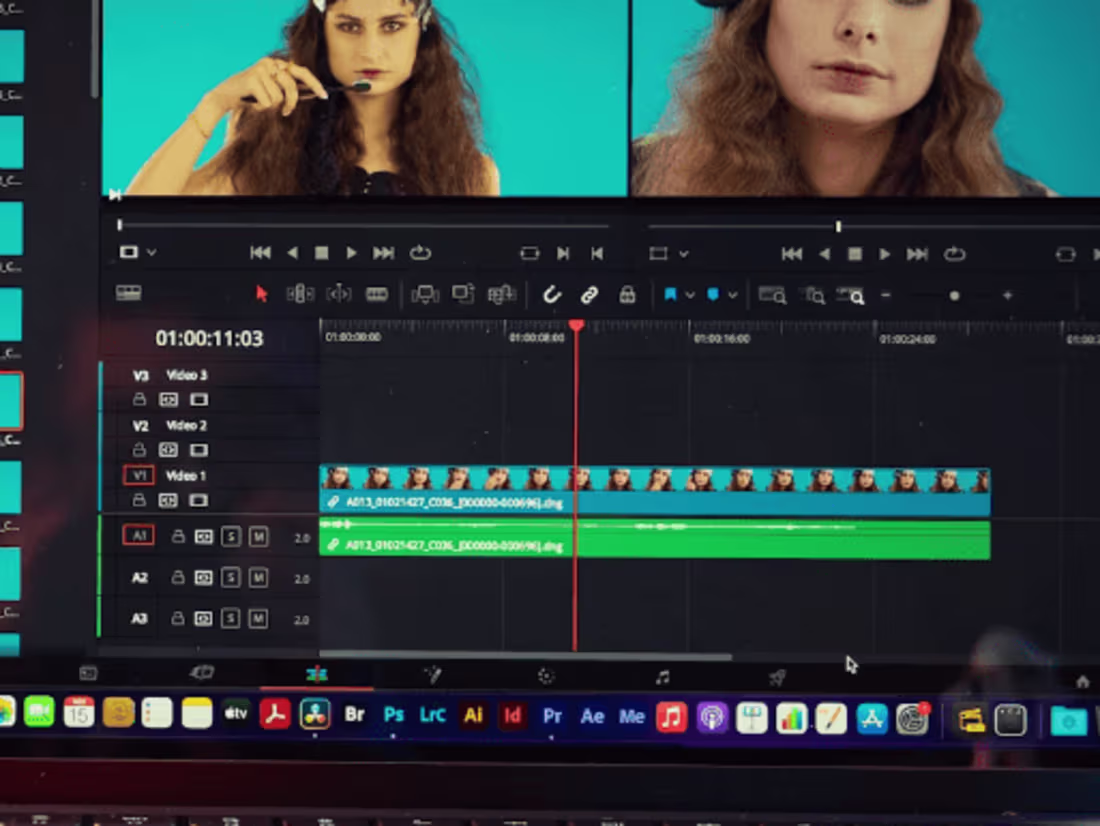Image resolution: width=1100 pixels, height=826 pixels.
Task: Open the flag color dropdown
Action: [689, 294]
